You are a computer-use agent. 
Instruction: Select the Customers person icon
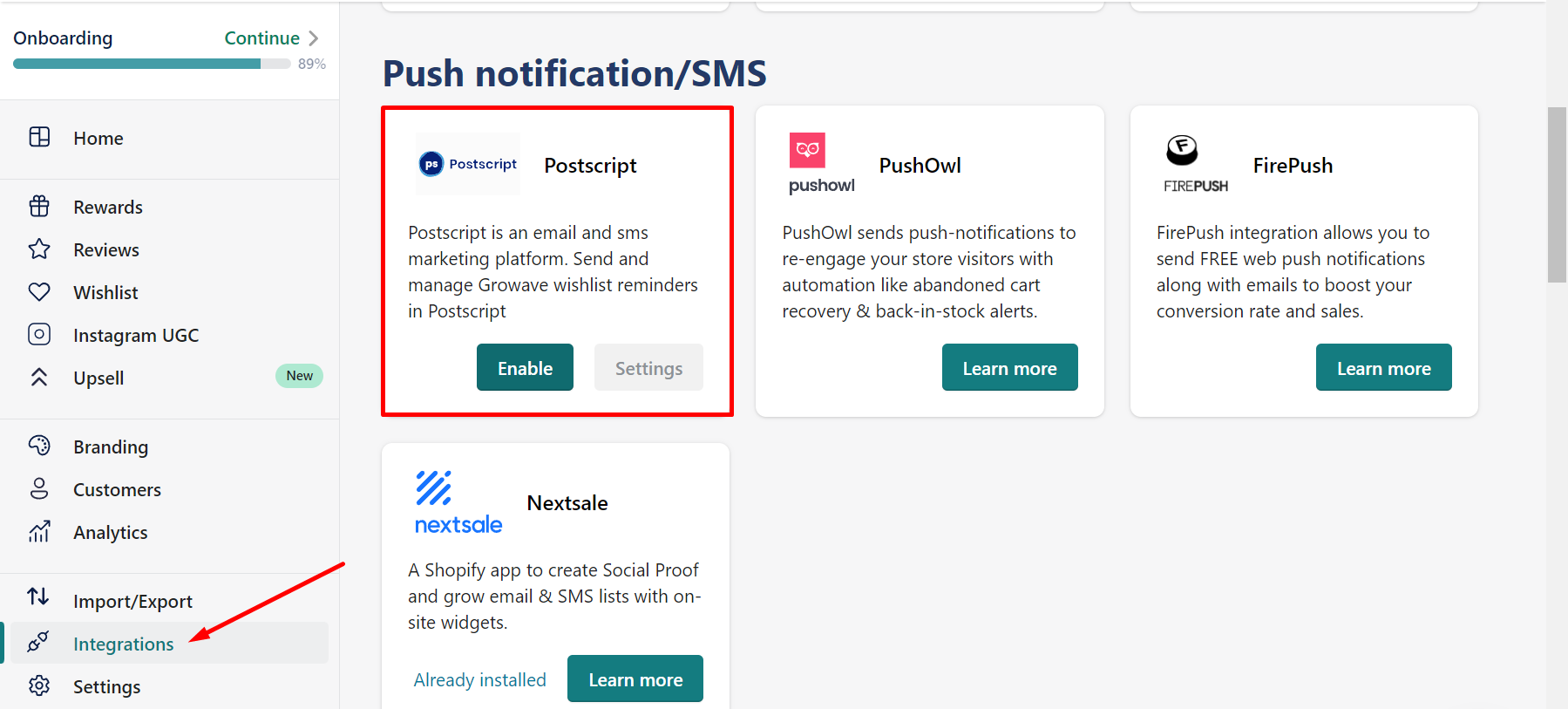tap(39, 488)
